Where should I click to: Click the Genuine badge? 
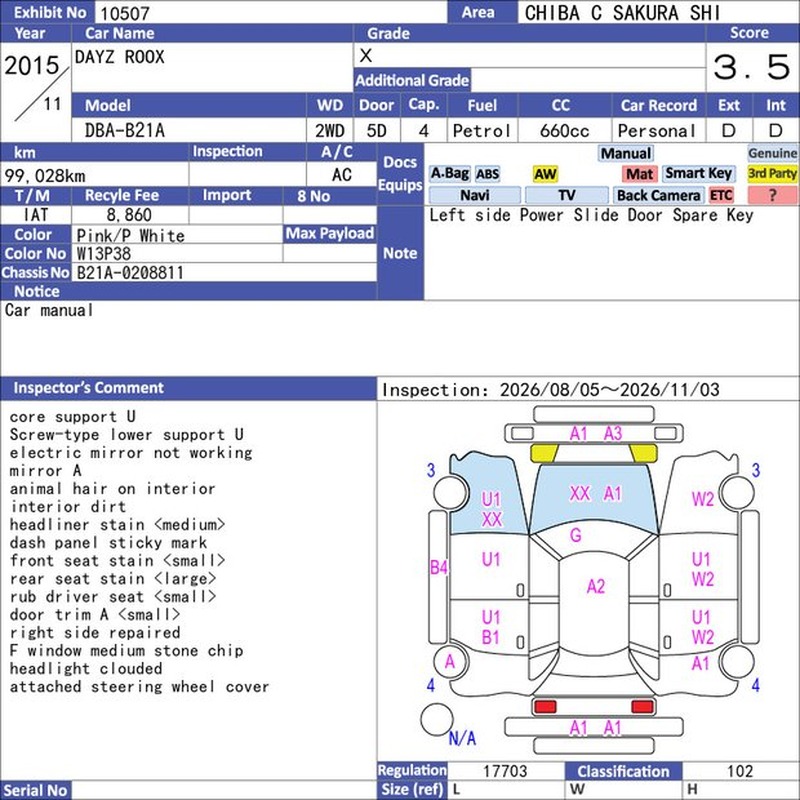(772, 154)
